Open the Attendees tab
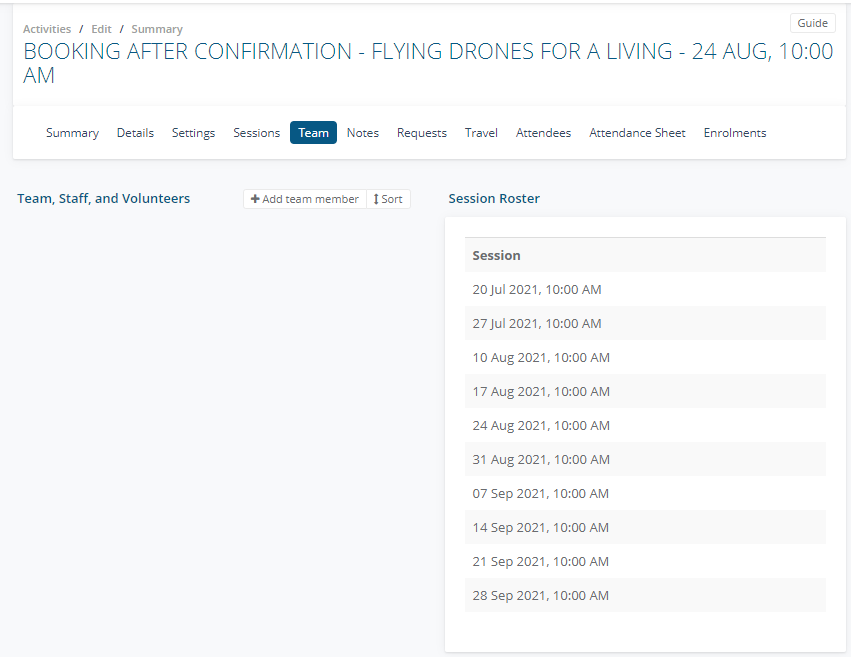This screenshot has width=851, height=657. (x=543, y=133)
